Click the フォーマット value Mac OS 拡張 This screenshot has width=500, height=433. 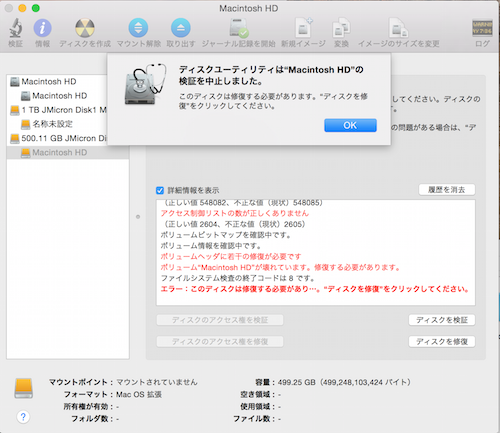pyautogui.click(x=139, y=395)
